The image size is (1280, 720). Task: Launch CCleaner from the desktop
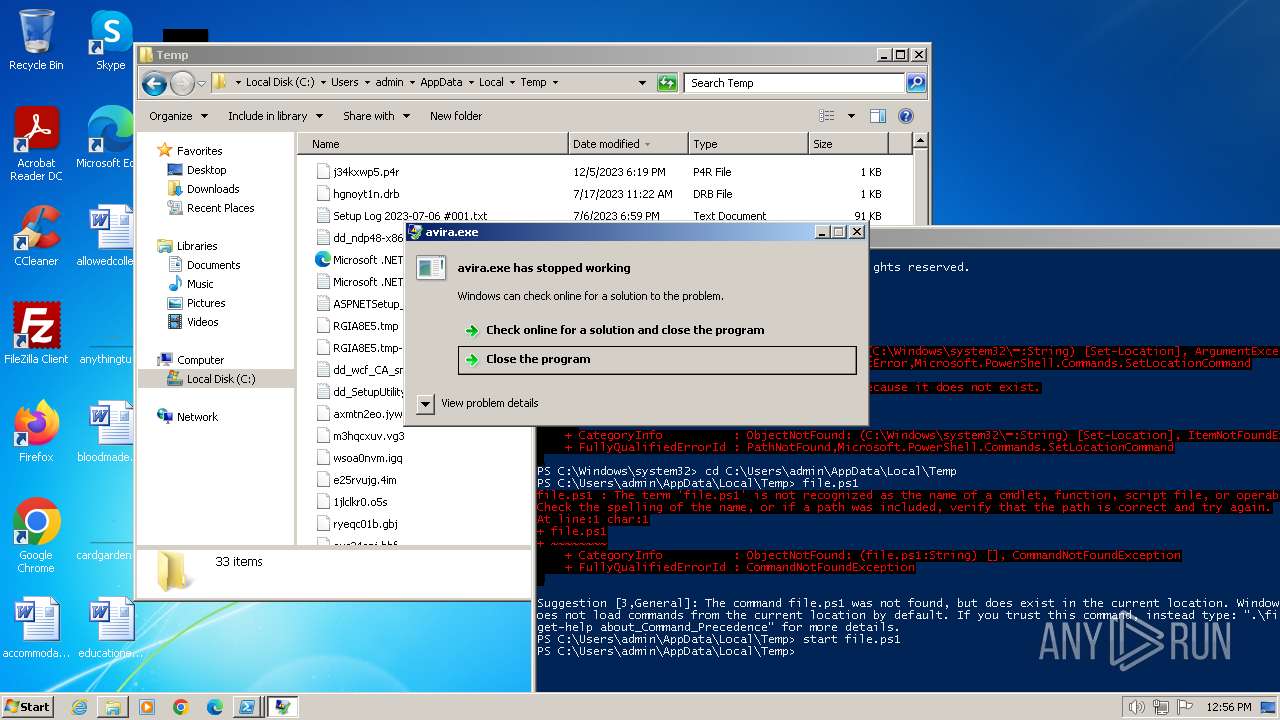pos(36,236)
